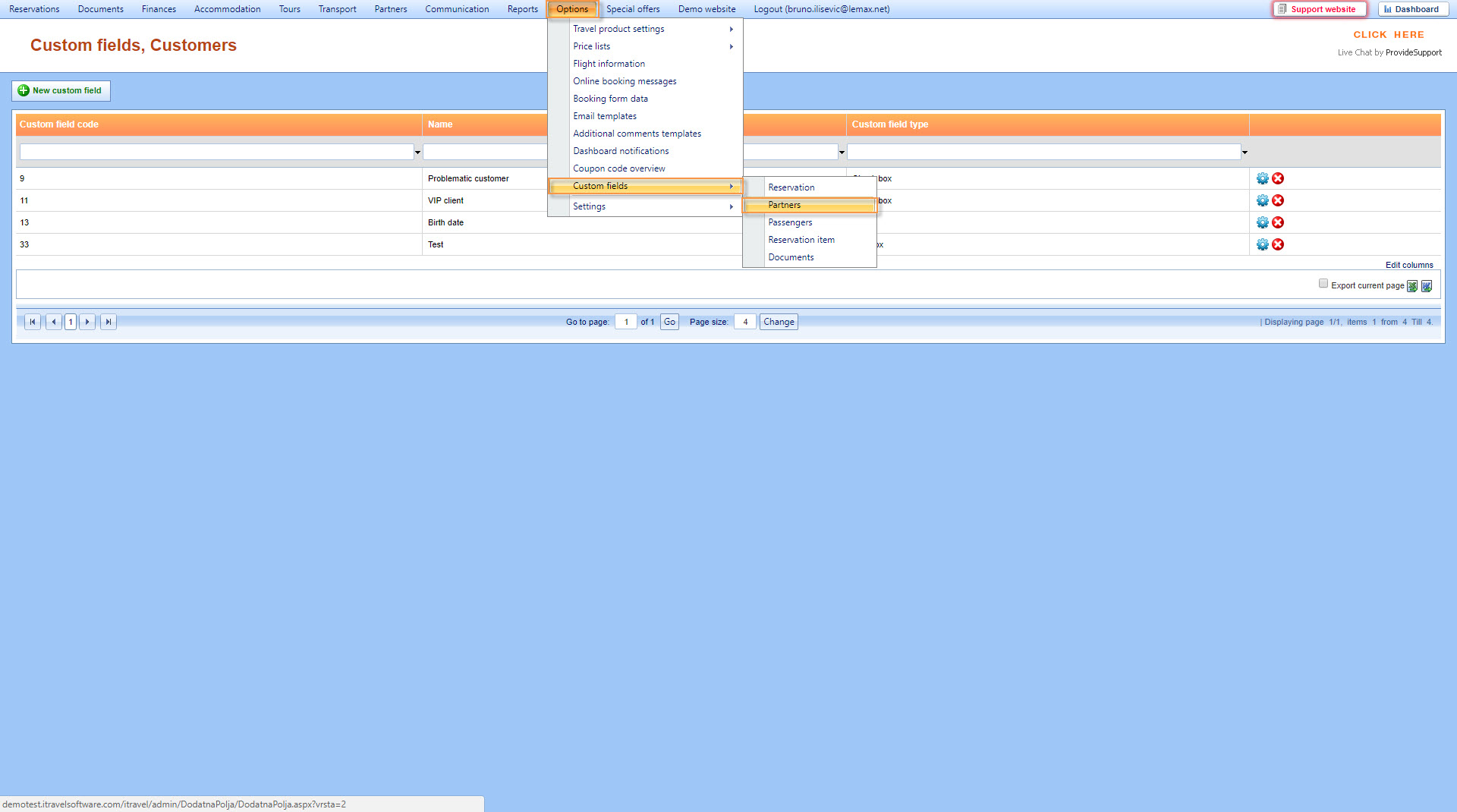Go to first page pager icon
1457x812 pixels.
33,322
